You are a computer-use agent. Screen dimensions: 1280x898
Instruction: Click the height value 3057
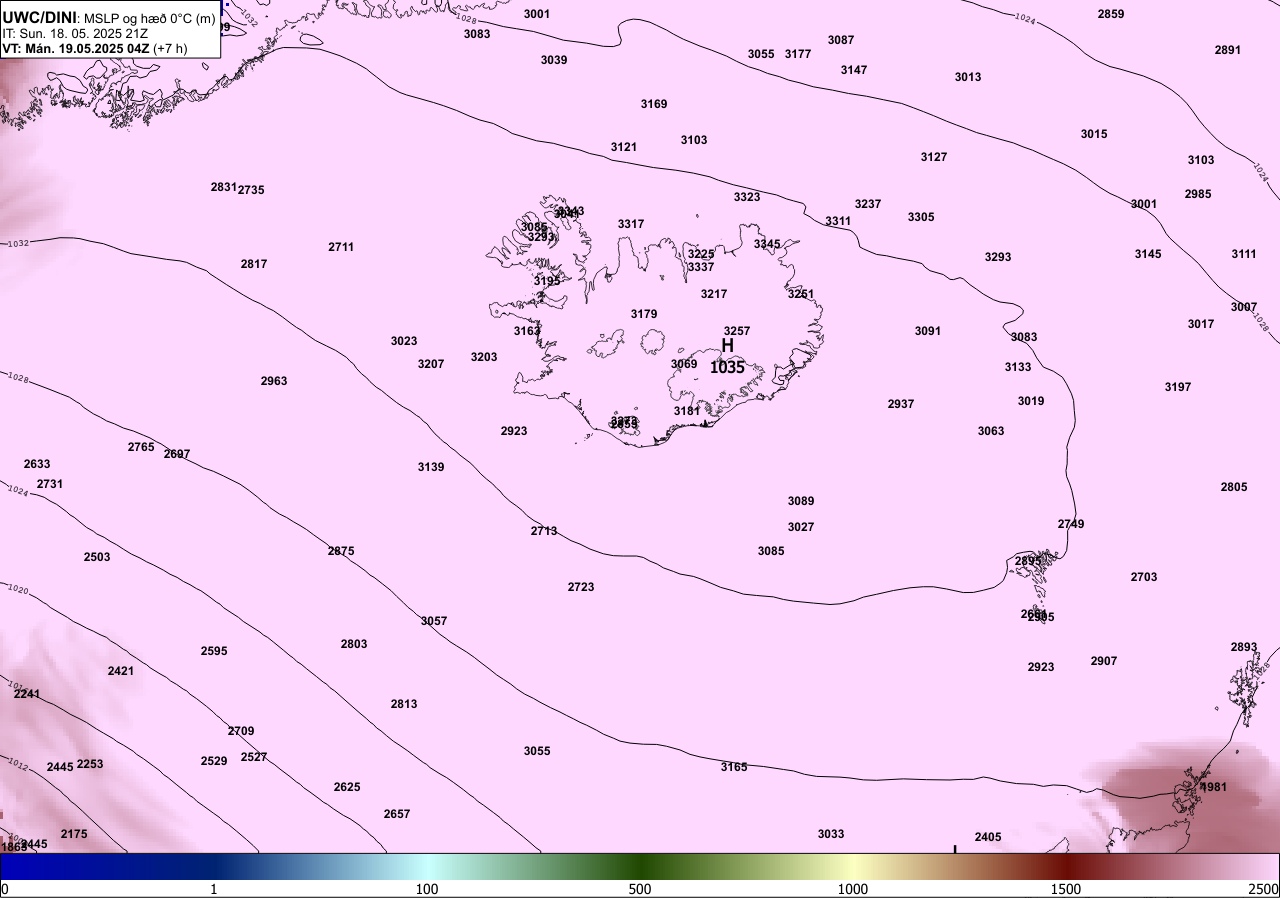coord(434,621)
